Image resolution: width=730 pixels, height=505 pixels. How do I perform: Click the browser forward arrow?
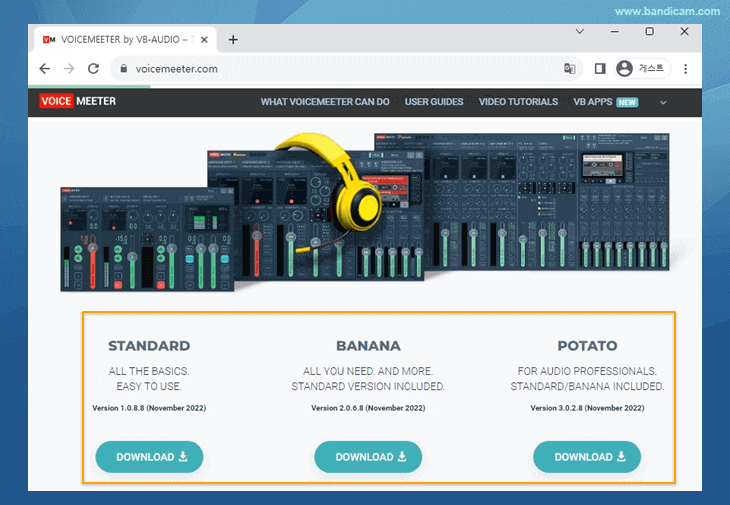[x=69, y=69]
